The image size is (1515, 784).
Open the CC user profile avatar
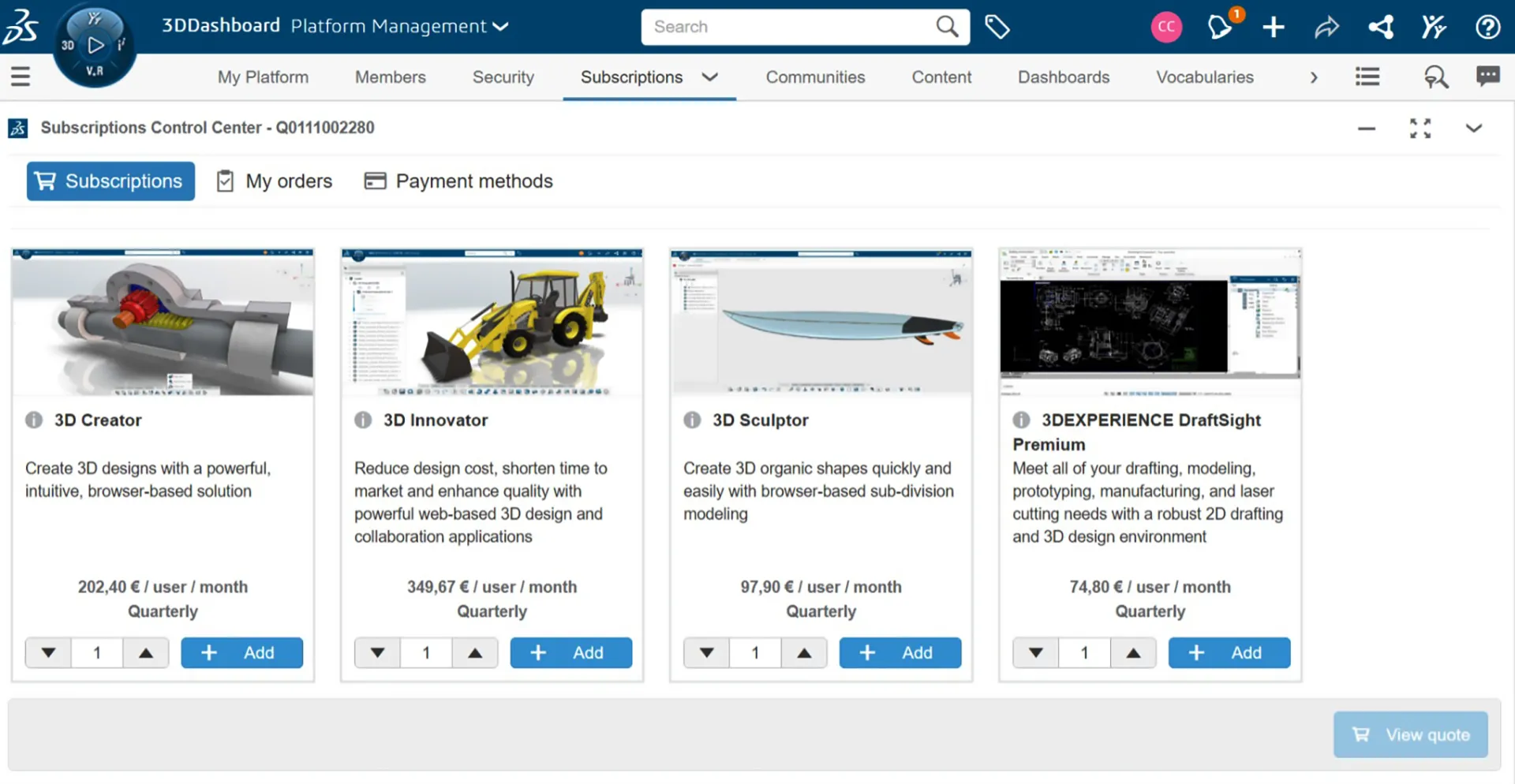tap(1166, 27)
